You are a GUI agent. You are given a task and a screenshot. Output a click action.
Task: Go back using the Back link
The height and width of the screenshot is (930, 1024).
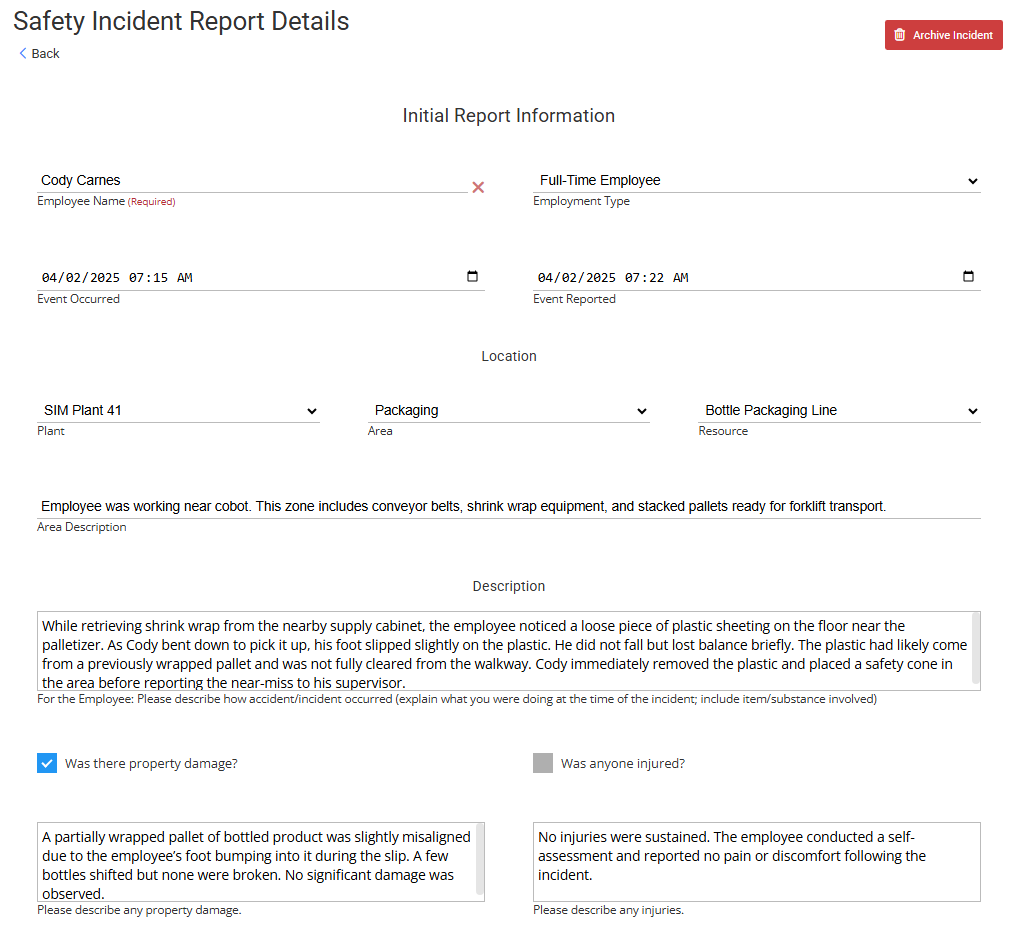click(40, 54)
